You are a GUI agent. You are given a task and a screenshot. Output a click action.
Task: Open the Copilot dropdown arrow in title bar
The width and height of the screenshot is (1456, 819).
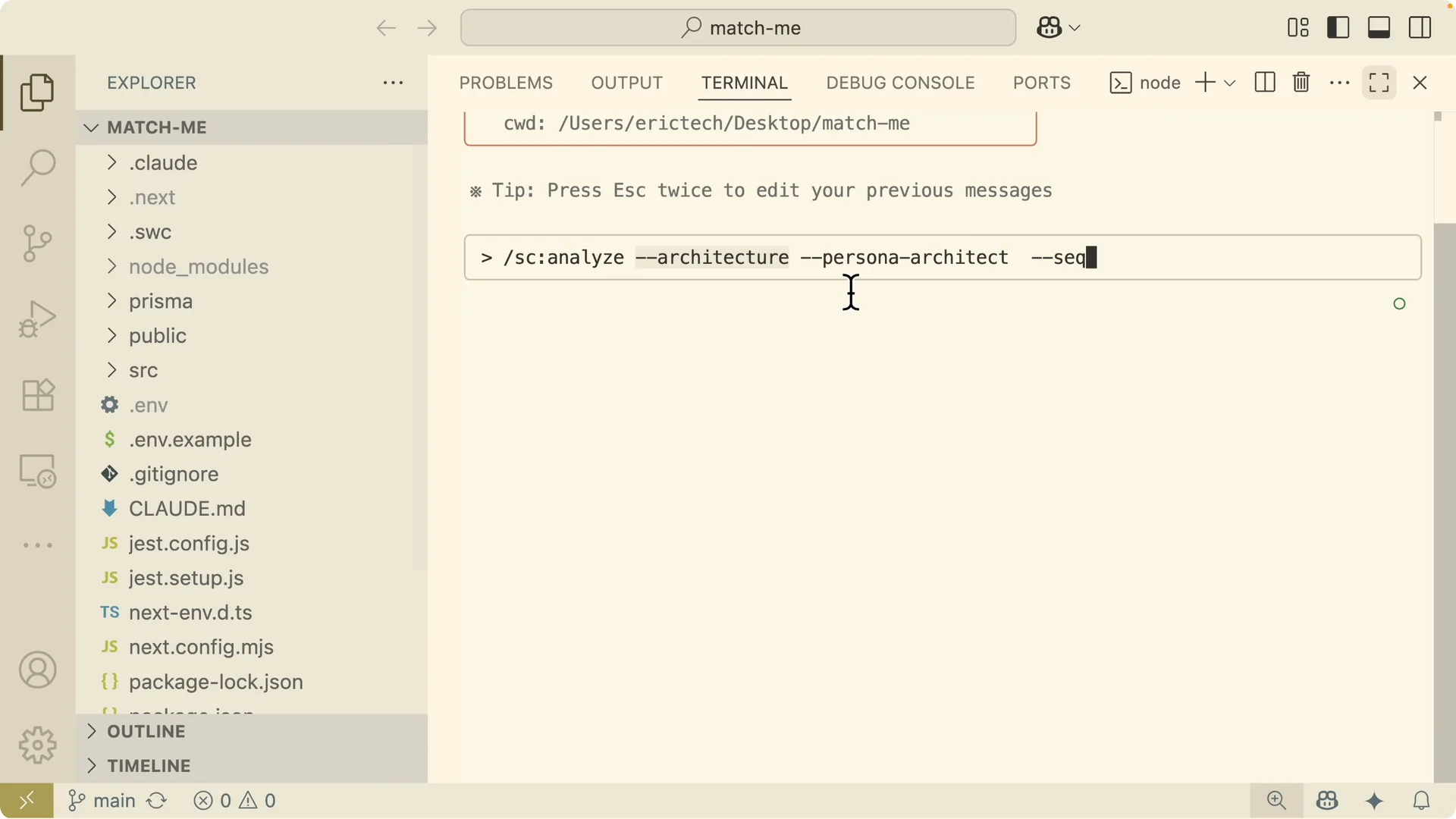[x=1075, y=28]
